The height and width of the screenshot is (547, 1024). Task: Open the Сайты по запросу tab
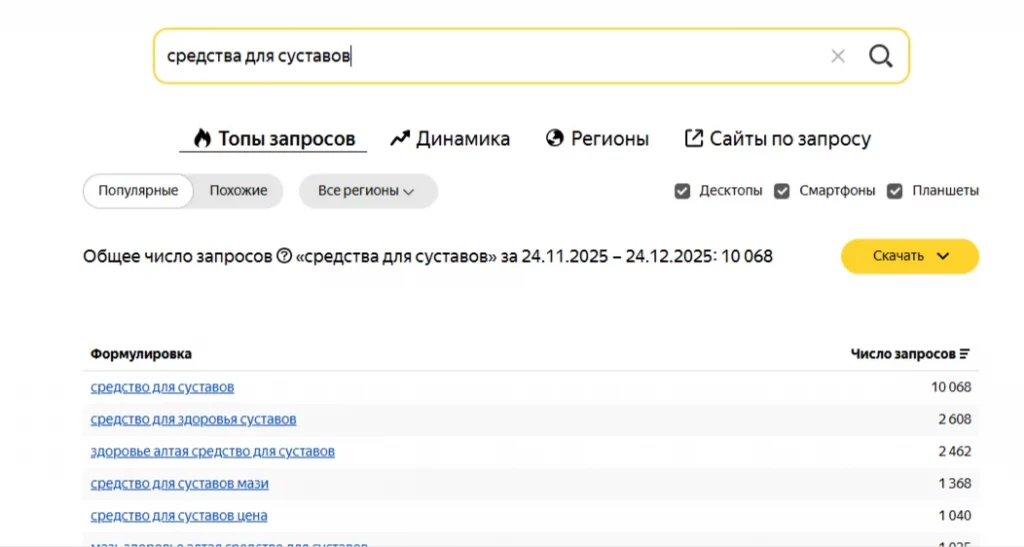click(x=777, y=138)
